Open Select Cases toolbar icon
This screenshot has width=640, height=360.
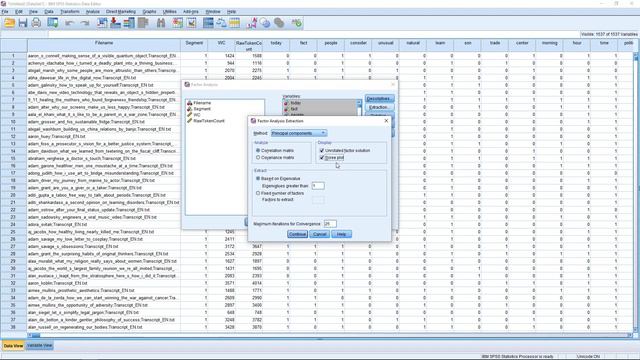[235, 23]
